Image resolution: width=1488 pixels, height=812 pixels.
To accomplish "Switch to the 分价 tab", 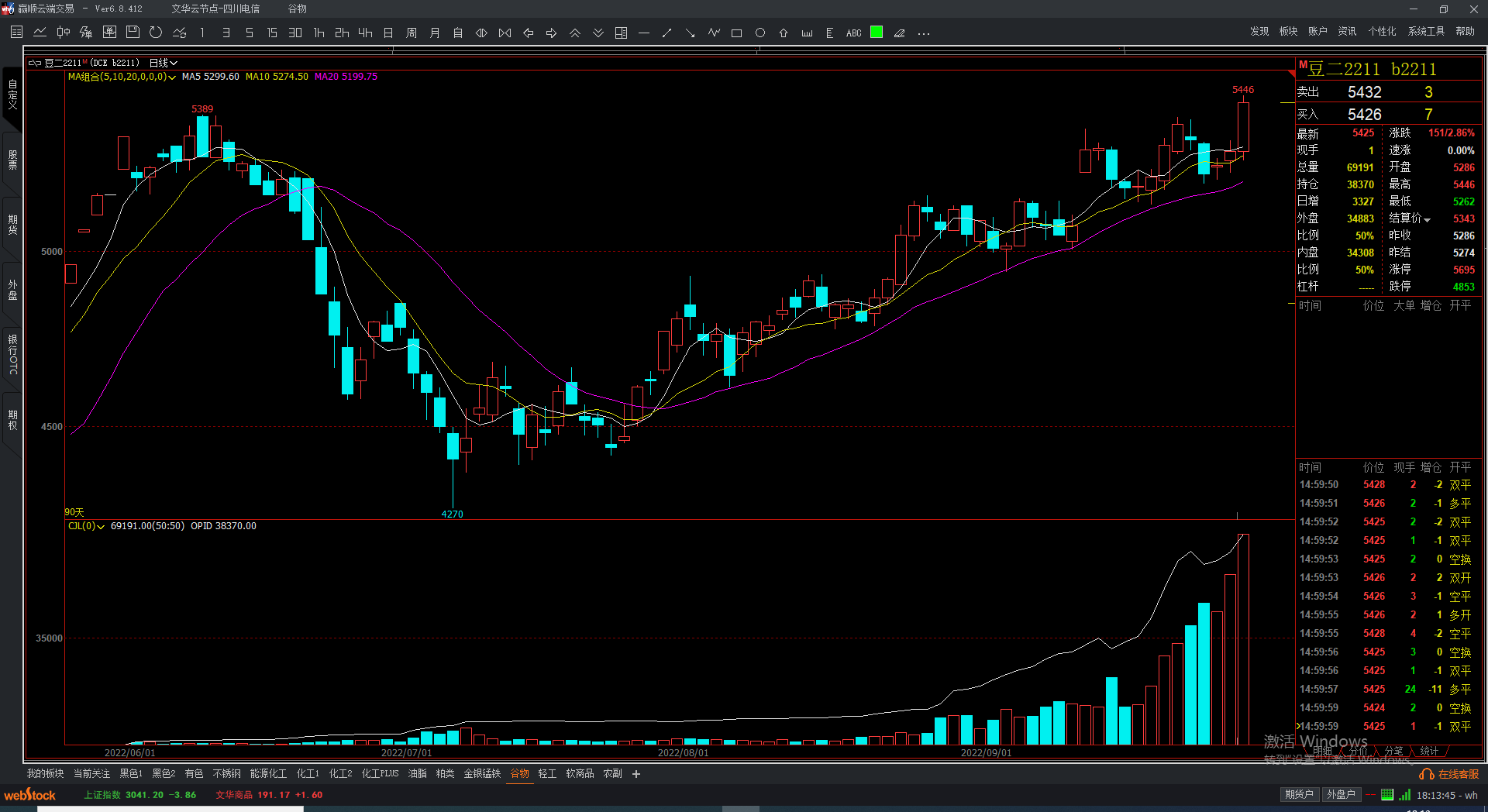I will pyautogui.click(x=1358, y=751).
